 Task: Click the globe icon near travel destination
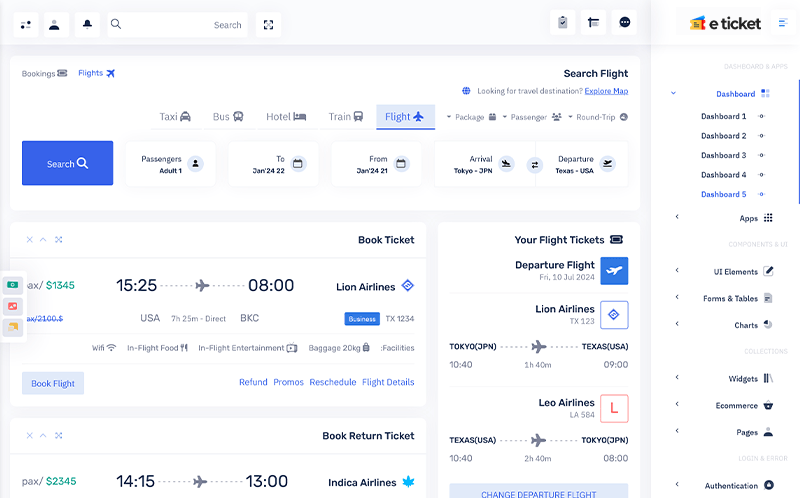[x=466, y=91]
